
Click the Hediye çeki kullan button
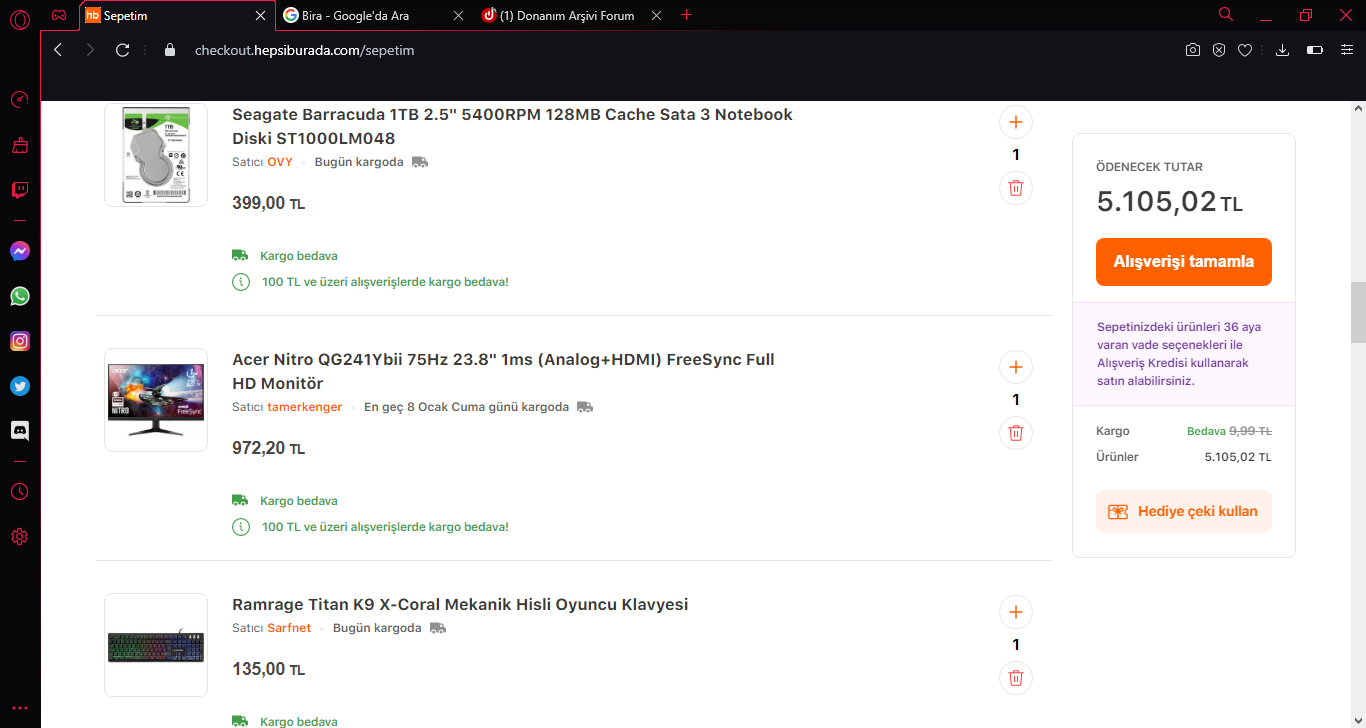(x=1184, y=511)
